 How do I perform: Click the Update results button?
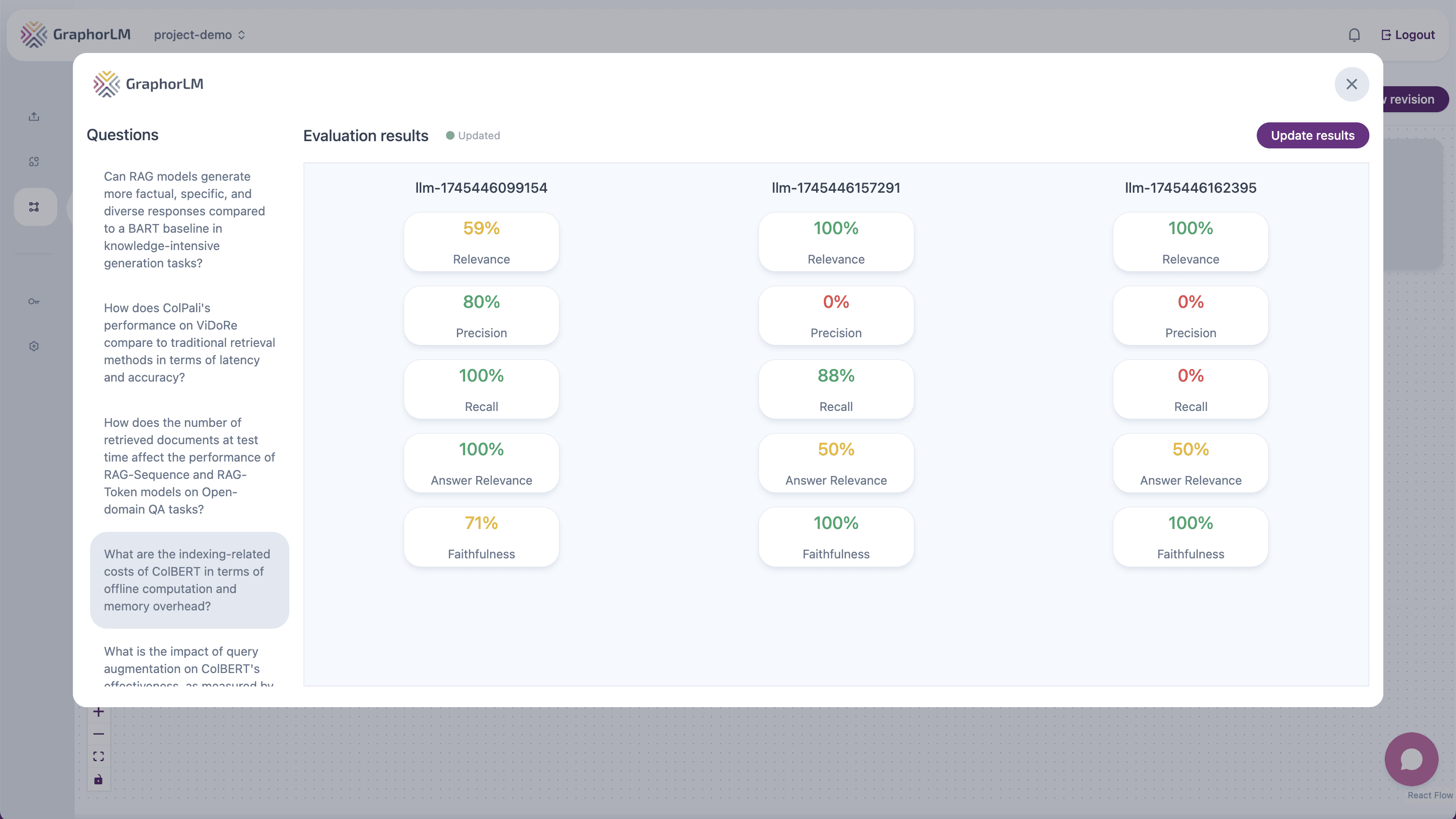point(1313,135)
